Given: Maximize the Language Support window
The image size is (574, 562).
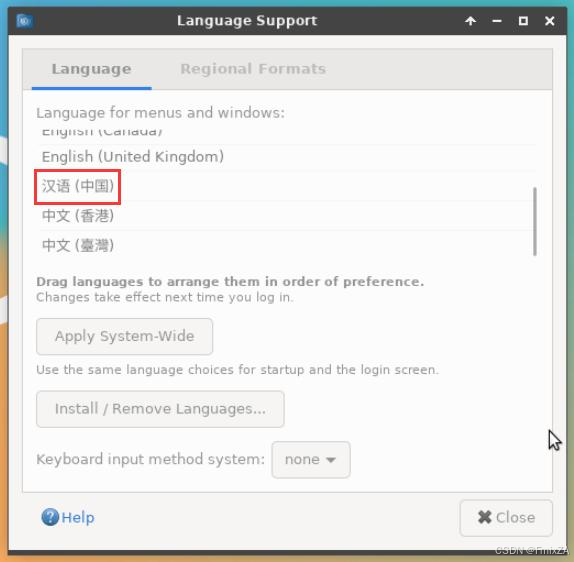Looking at the screenshot, I should (523, 21).
